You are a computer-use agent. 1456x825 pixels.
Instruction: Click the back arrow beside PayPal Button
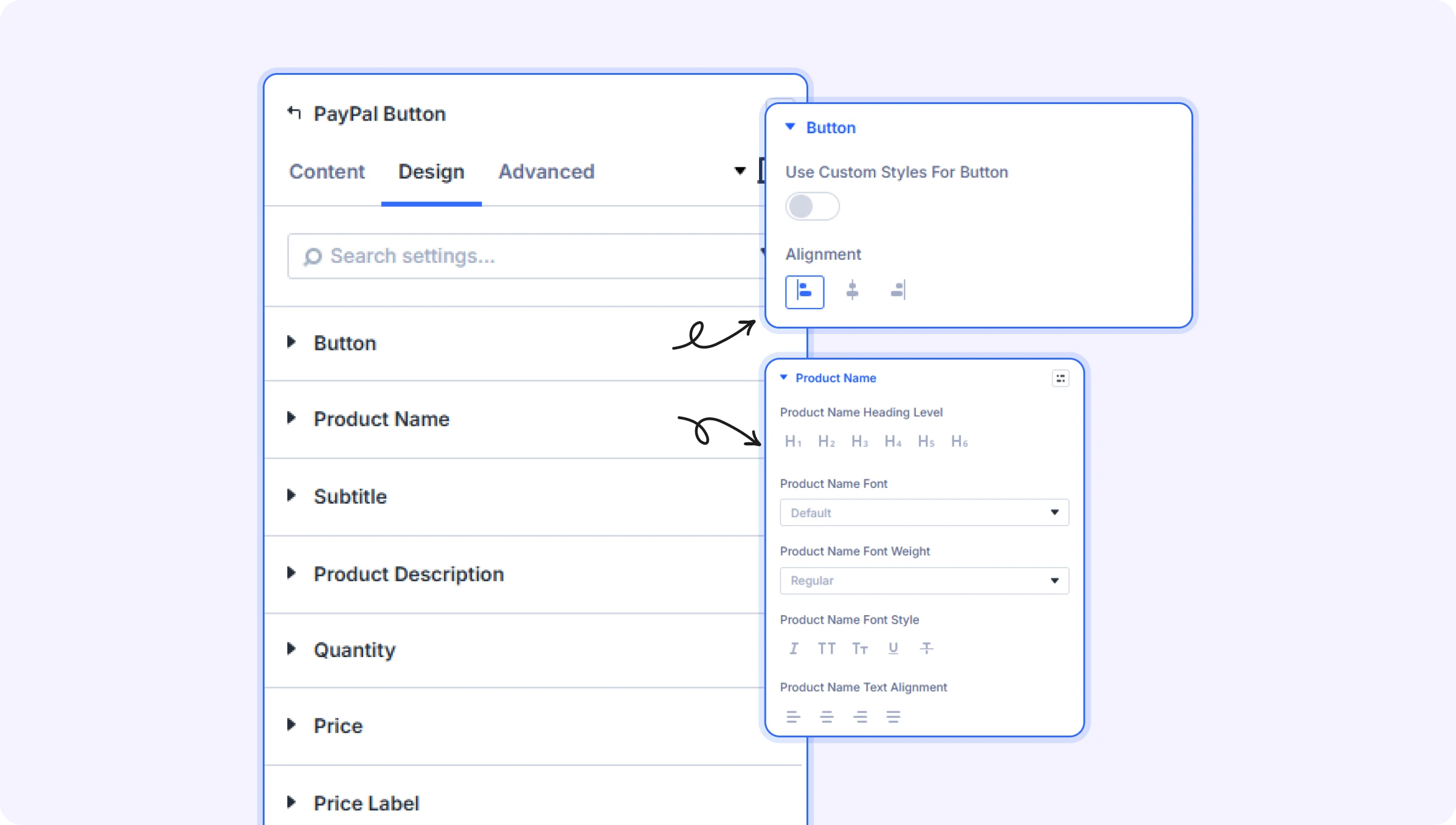[294, 113]
